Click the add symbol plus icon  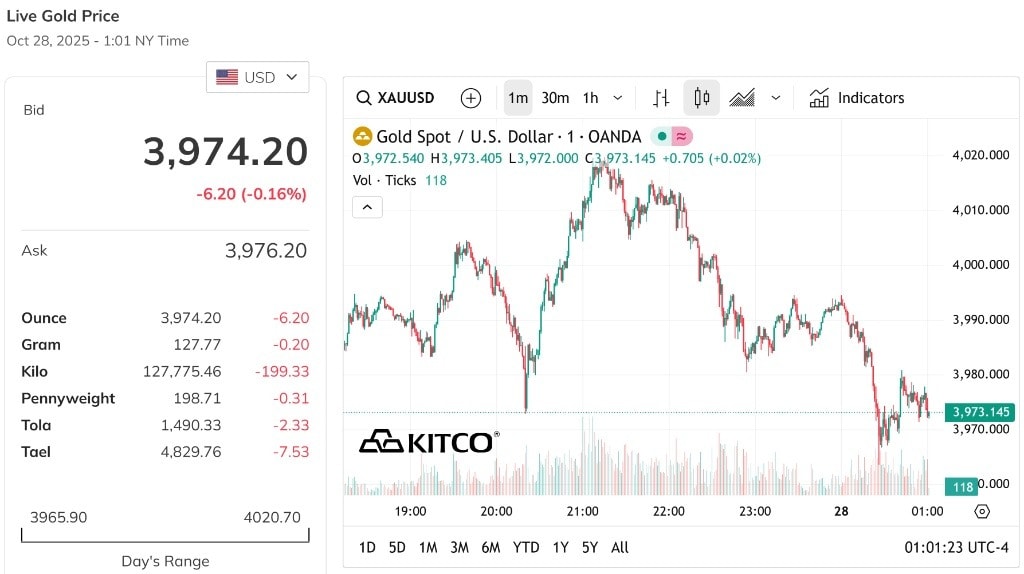[x=471, y=98]
